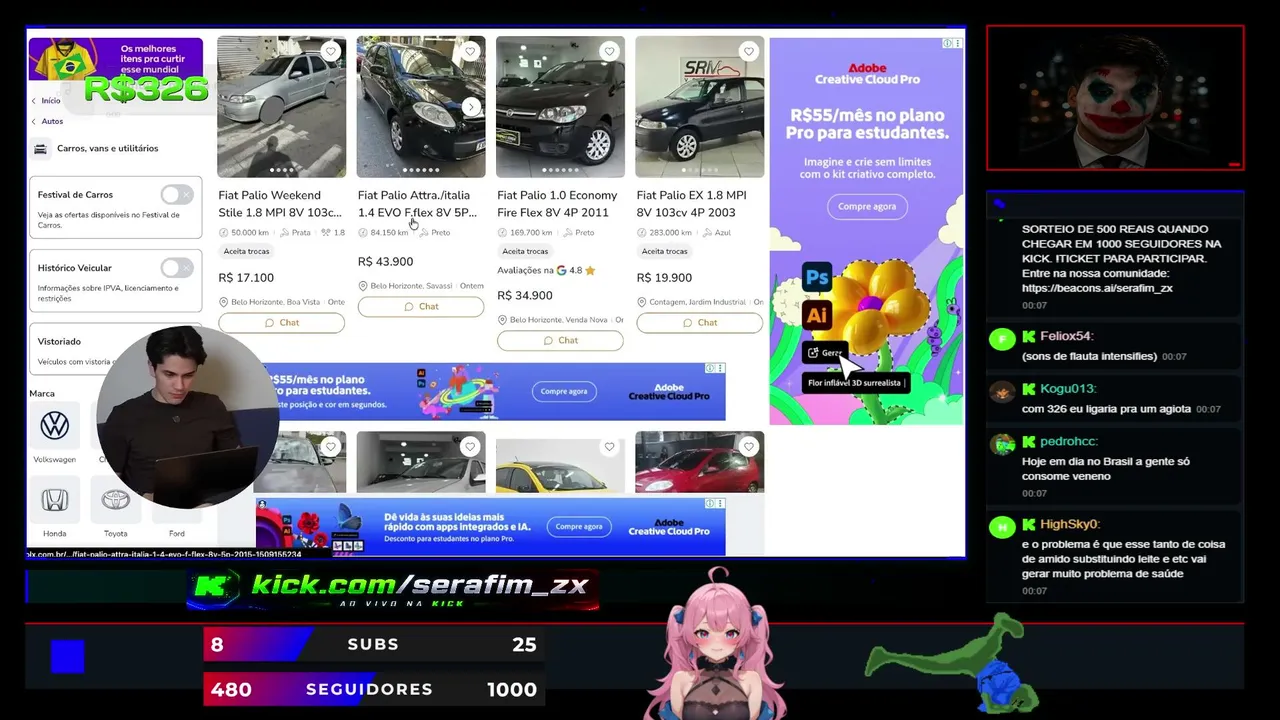1280x720 pixels.
Task: Go back to Autos breadcrumb
Action: [52, 122]
